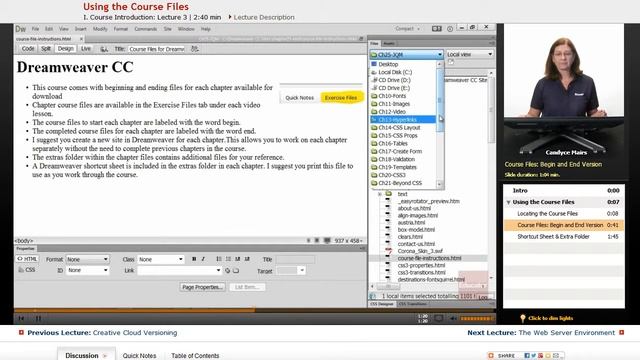Screen dimensions: 640x360
Task: Toggle Live view
Action: tap(86, 49)
